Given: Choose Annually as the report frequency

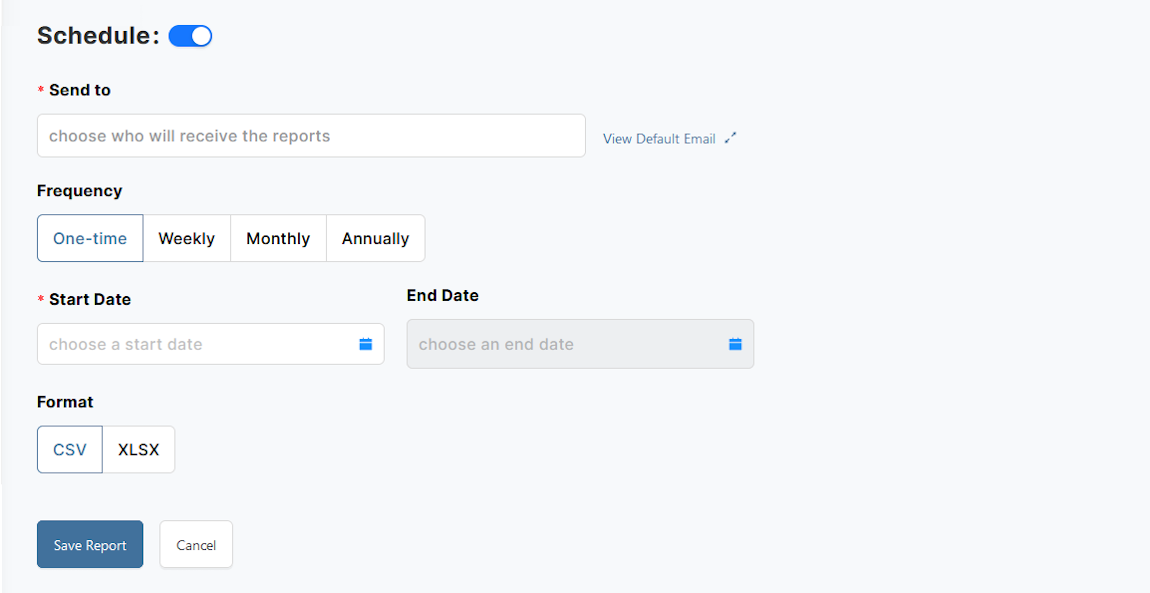Looking at the screenshot, I should pyautogui.click(x=375, y=238).
